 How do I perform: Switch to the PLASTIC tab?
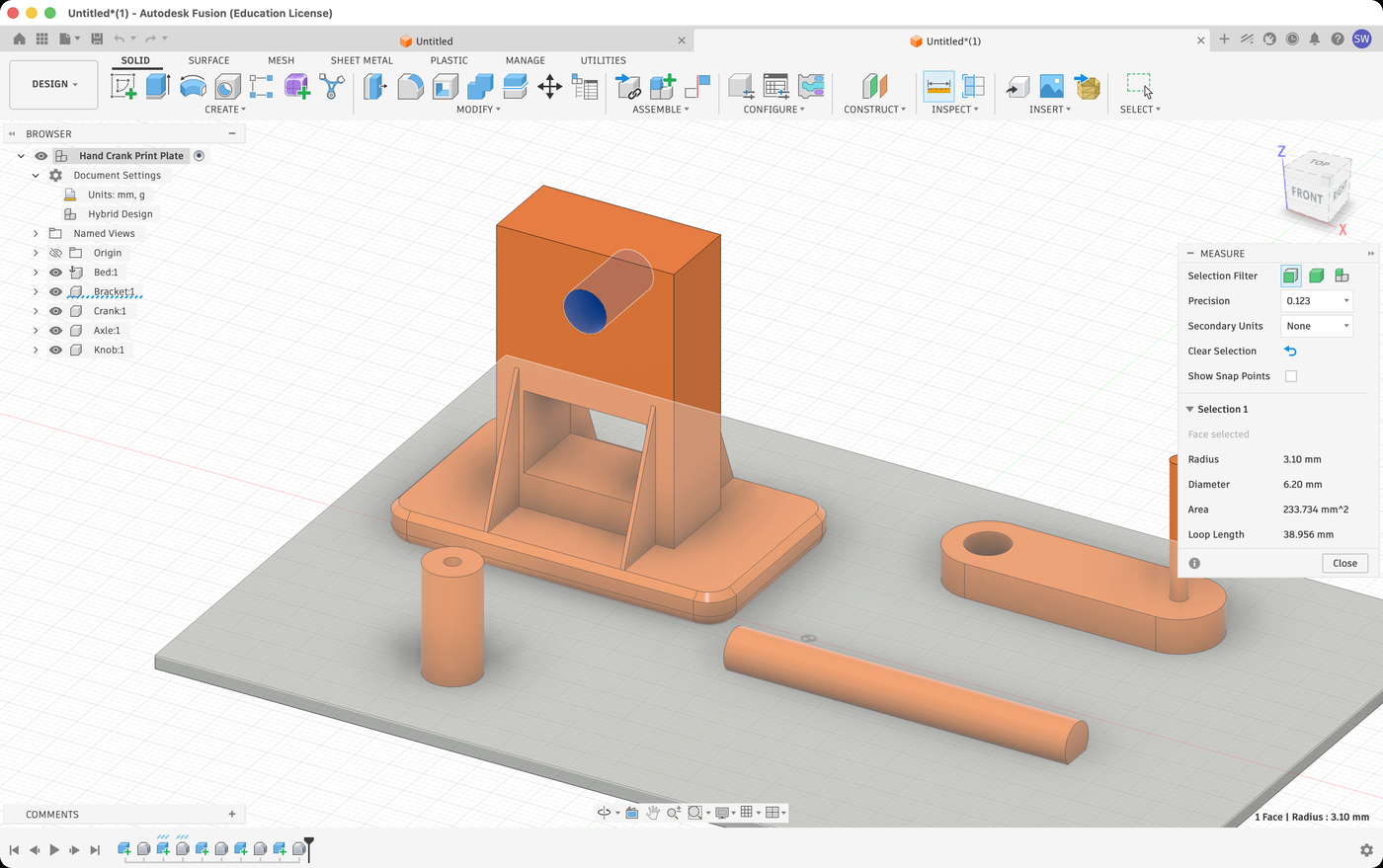448,60
